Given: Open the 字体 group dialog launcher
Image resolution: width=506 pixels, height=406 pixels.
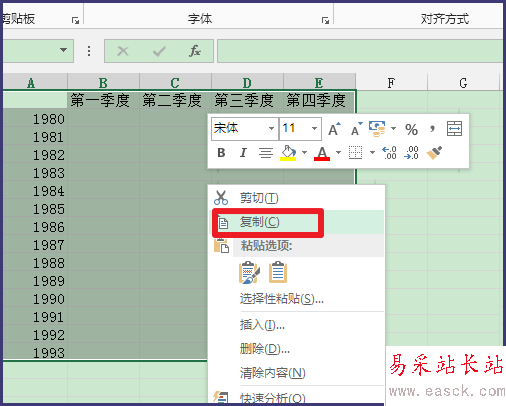Looking at the screenshot, I should pyautogui.click(x=325, y=21).
